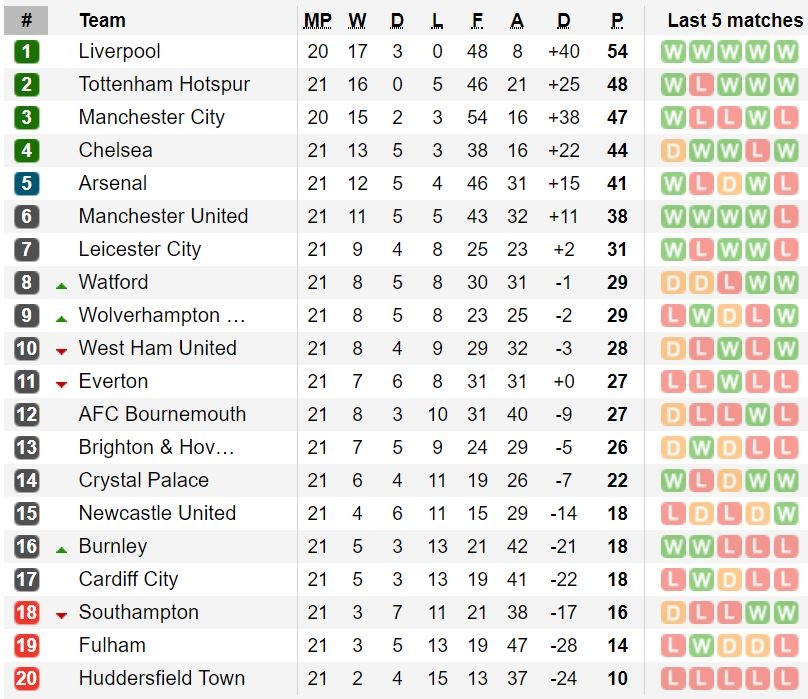This screenshot has height=699, width=808.
Task: Click the Team column header
Action: [x=102, y=20]
